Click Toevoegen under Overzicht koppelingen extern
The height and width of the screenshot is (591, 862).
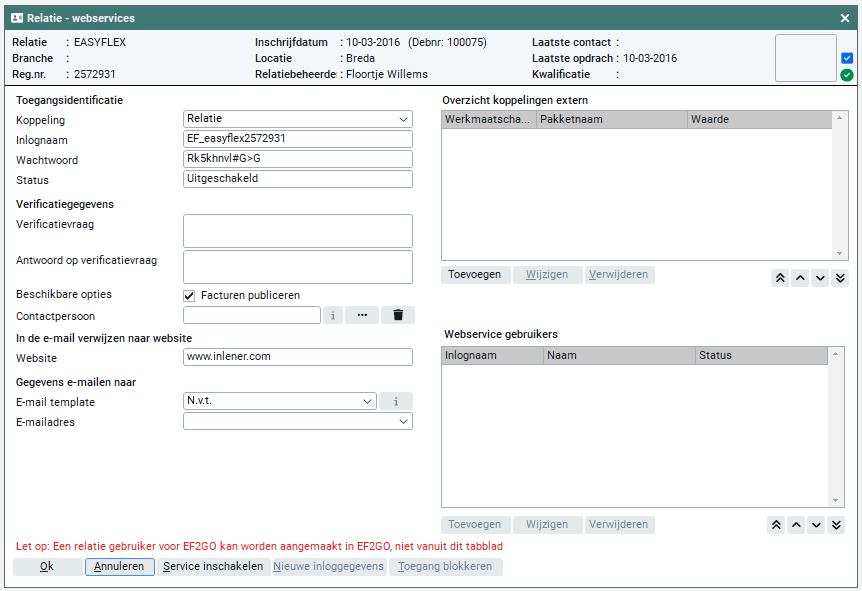(x=475, y=275)
